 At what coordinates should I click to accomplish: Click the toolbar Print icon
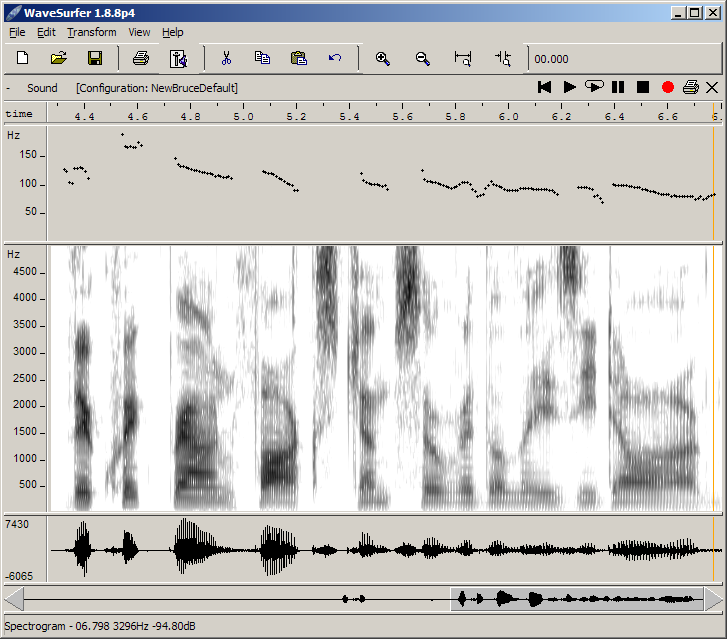click(x=141, y=58)
